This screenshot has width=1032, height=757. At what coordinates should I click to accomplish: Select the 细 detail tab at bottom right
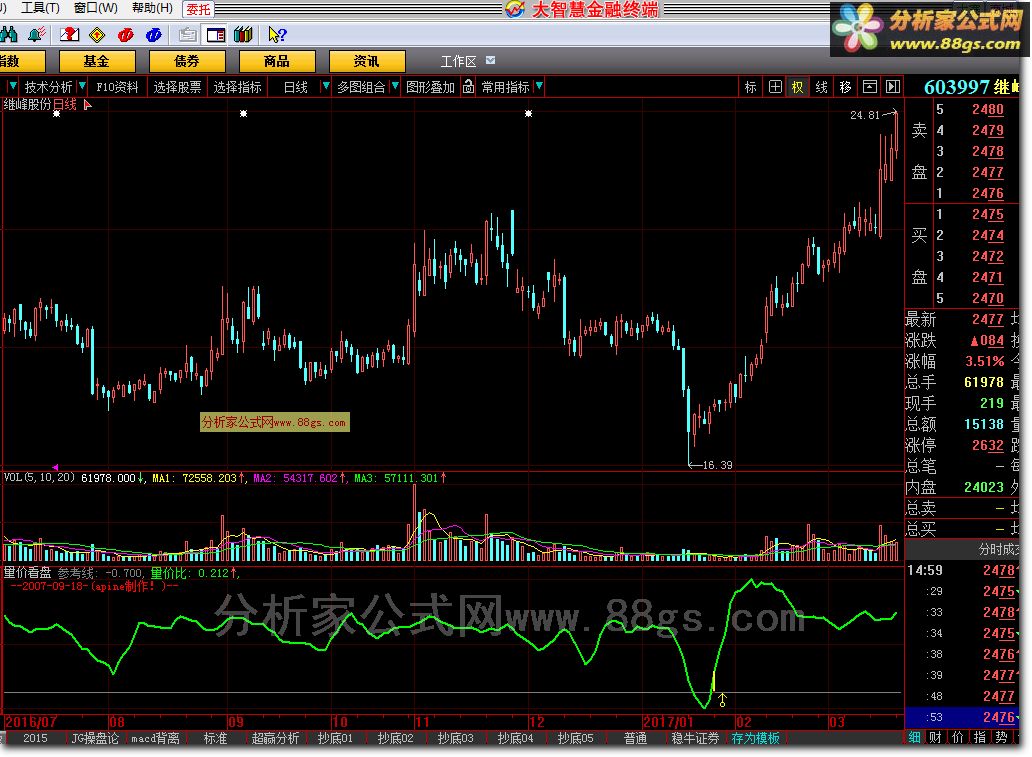pyautogui.click(x=915, y=737)
